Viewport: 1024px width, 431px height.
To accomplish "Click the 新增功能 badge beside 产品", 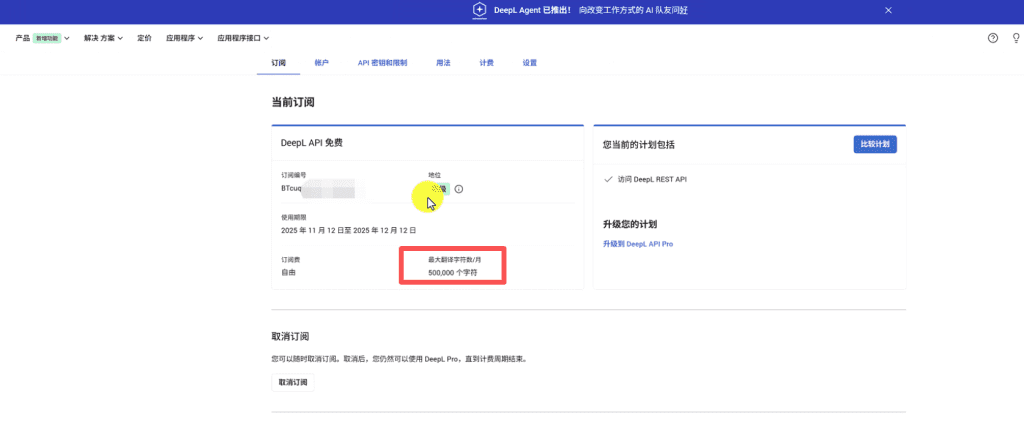I will [47, 39].
